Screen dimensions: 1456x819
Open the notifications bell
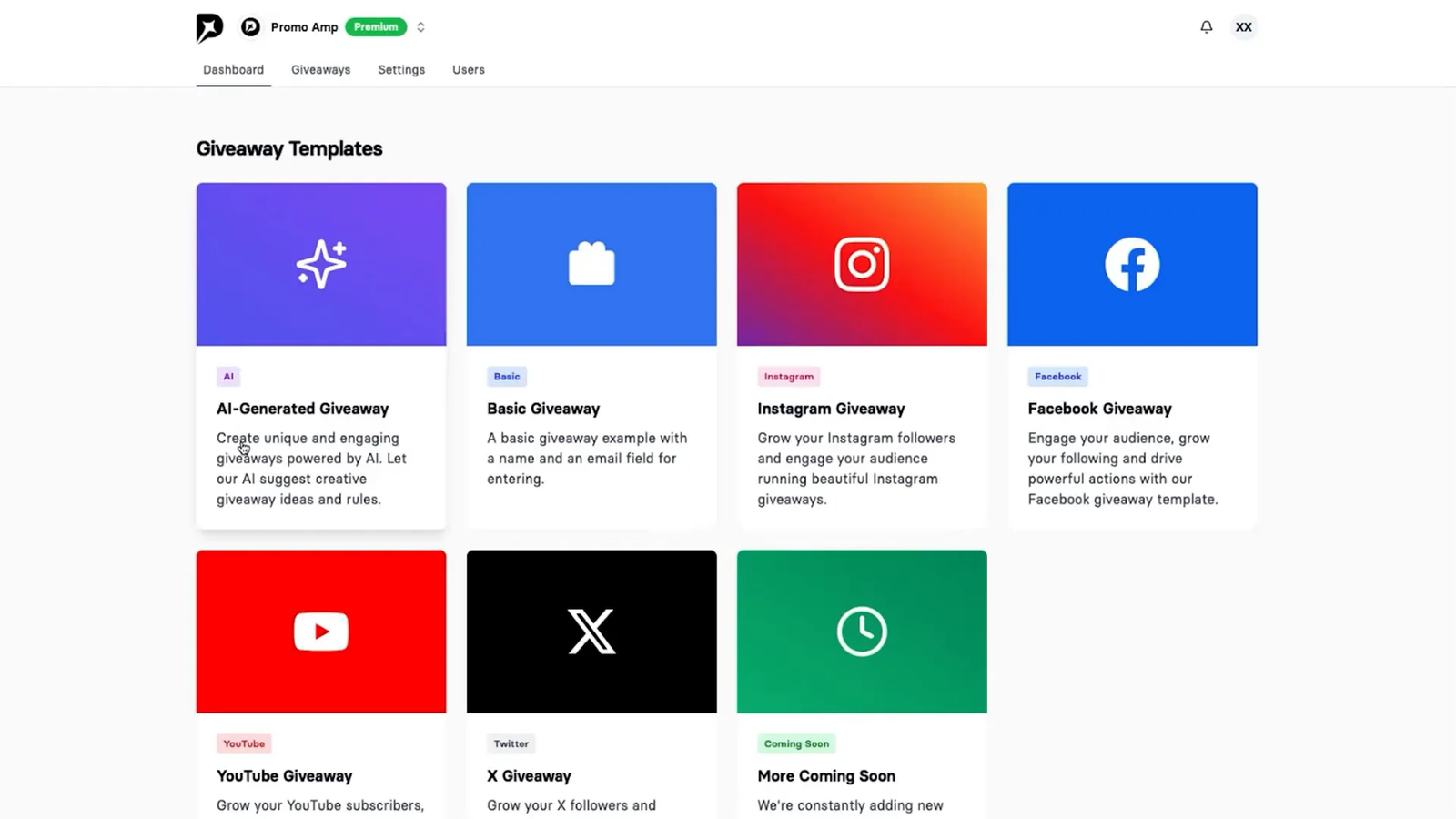coord(1206,27)
